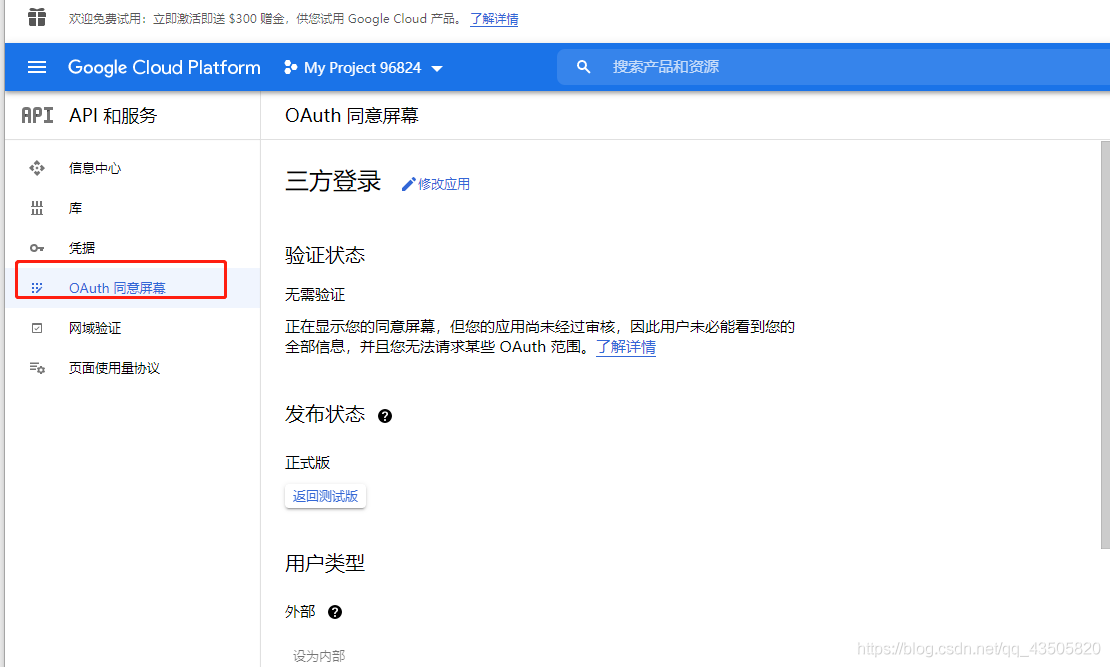Screen dimensions: 1110x667
Task: Click the 无需验证 status text
Action: (x=315, y=295)
